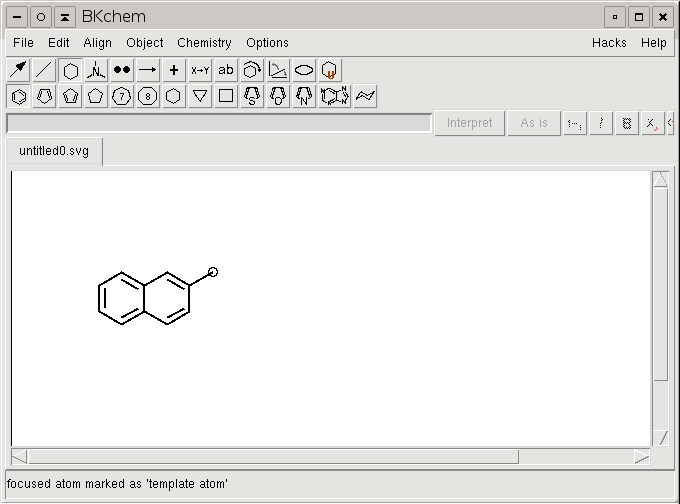This screenshot has height=504, width=680.
Task: Expand the Options menu
Action: pyautogui.click(x=267, y=43)
